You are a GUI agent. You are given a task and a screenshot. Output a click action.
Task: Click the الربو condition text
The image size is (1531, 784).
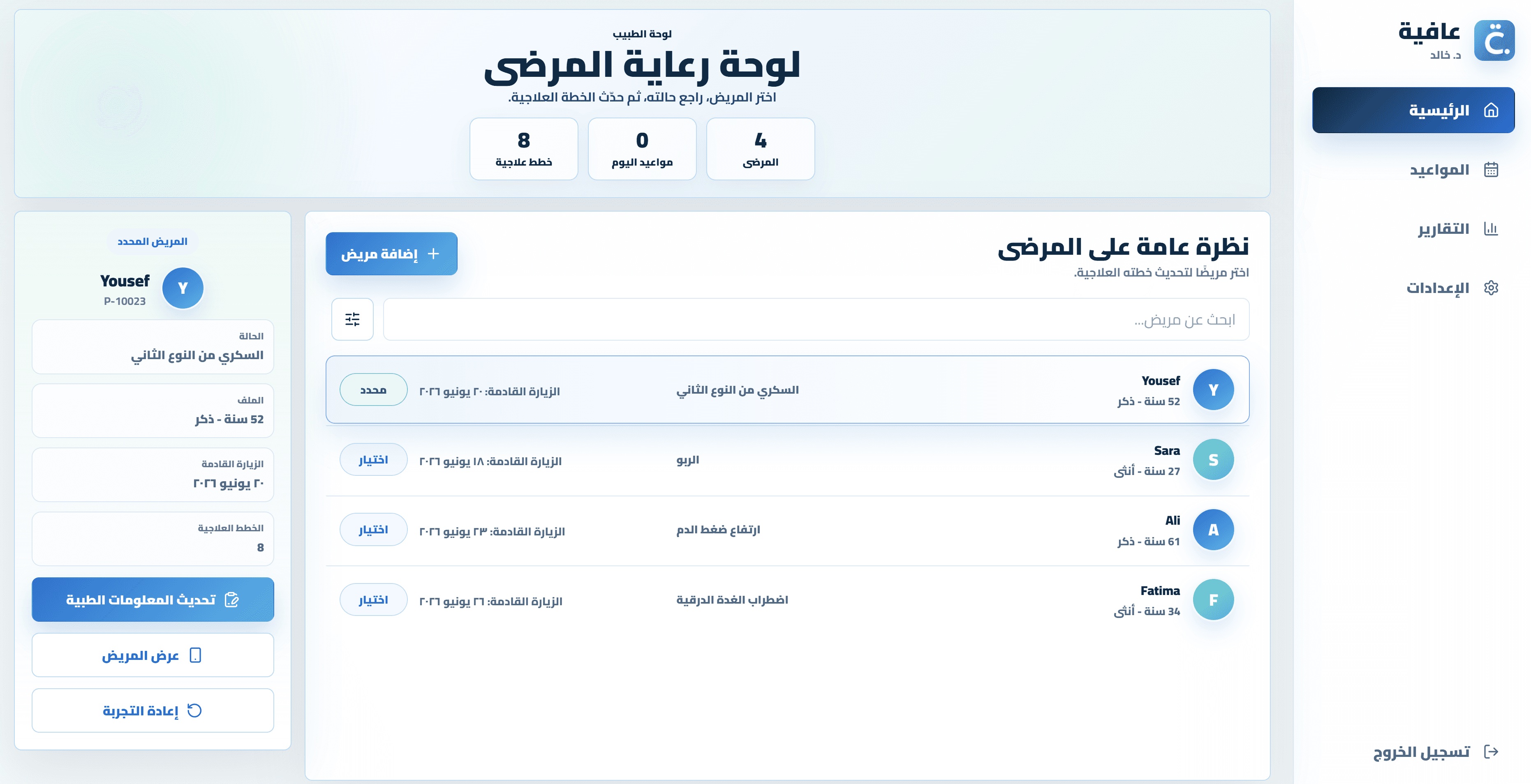tap(688, 460)
